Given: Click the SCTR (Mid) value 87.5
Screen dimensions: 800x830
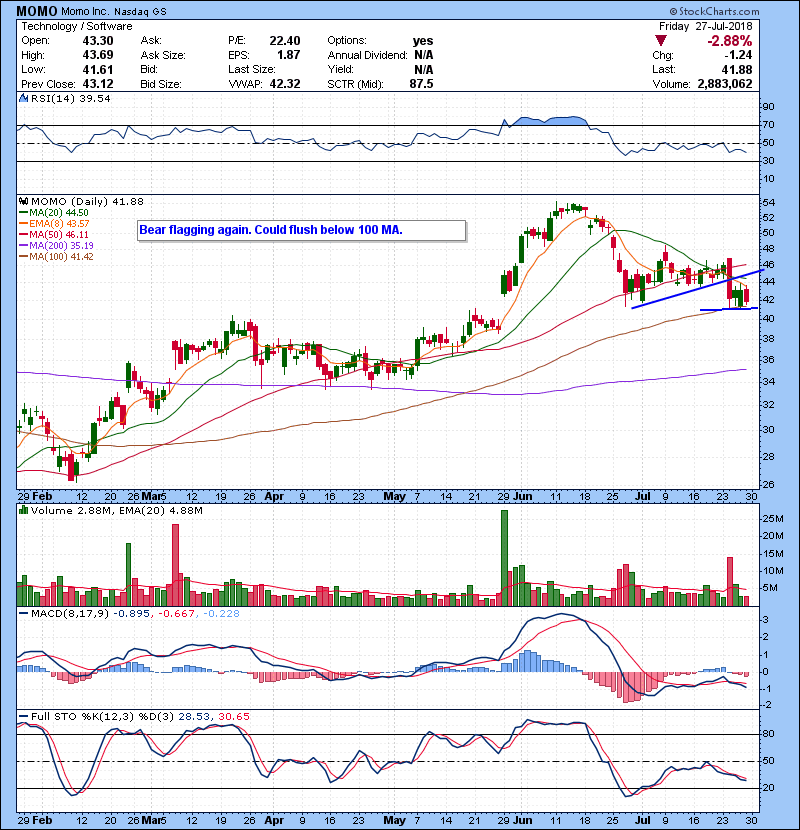Looking at the screenshot, I should pyautogui.click(x=421, y=84).
